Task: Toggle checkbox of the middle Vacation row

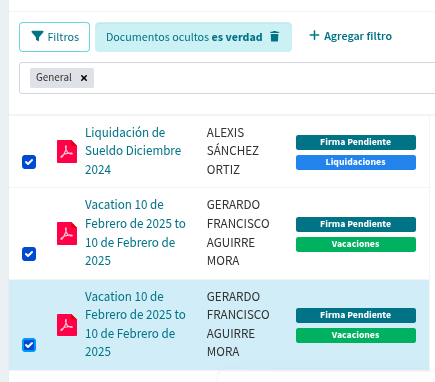Action: tap(29, 254)
